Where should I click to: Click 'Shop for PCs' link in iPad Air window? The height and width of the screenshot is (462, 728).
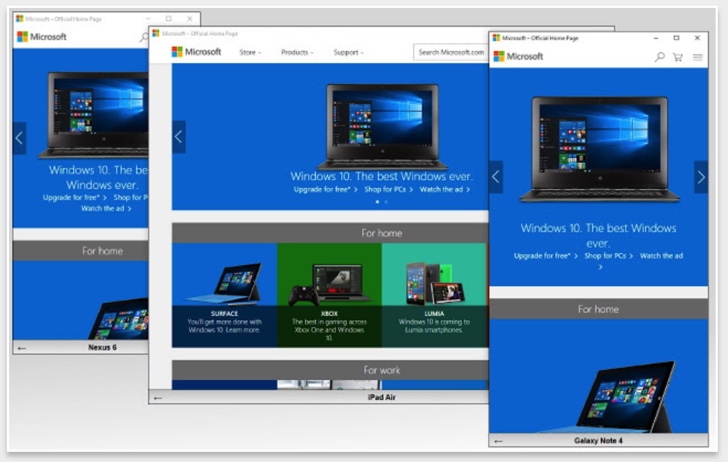coord(383,189)
